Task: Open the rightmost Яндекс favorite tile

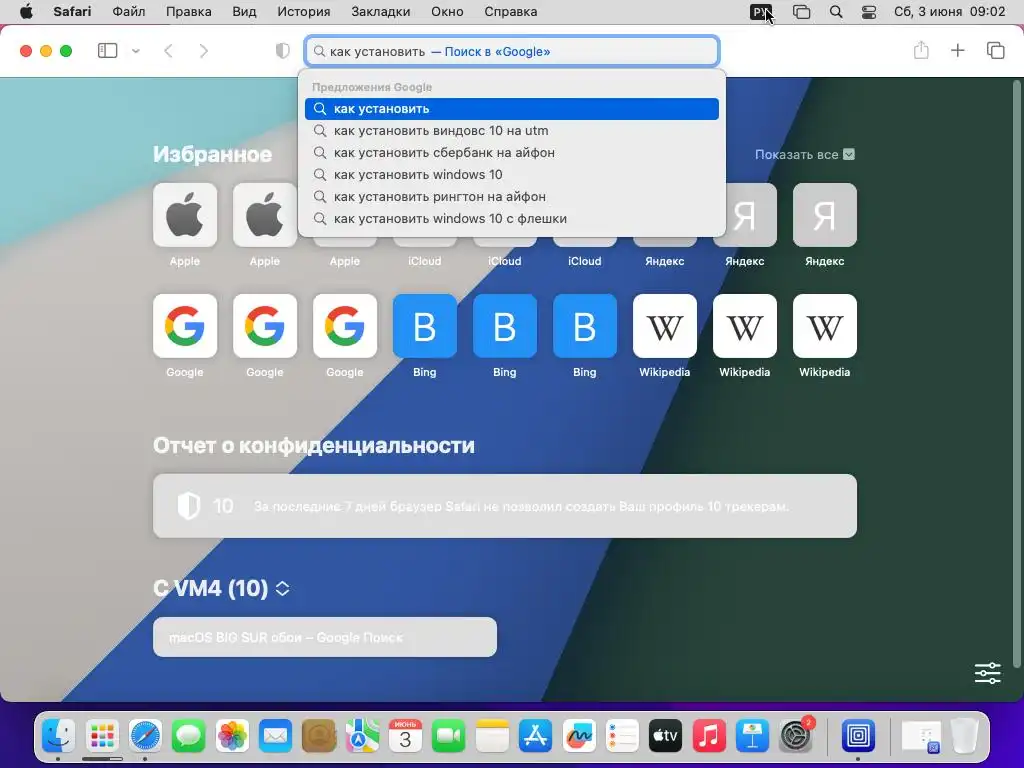Action: (824, 215)
